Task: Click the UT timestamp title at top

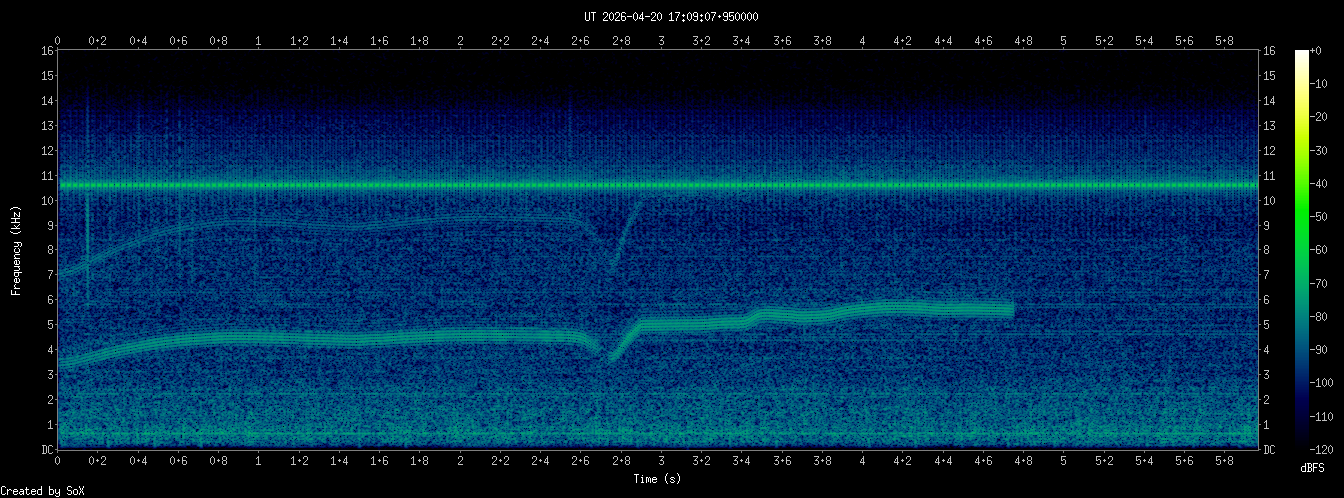Action: 671,17
